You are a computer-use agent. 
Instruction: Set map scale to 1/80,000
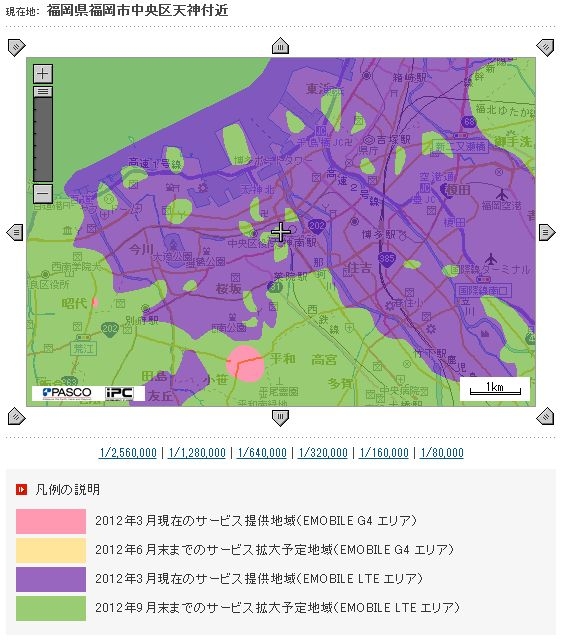(442, 453)
